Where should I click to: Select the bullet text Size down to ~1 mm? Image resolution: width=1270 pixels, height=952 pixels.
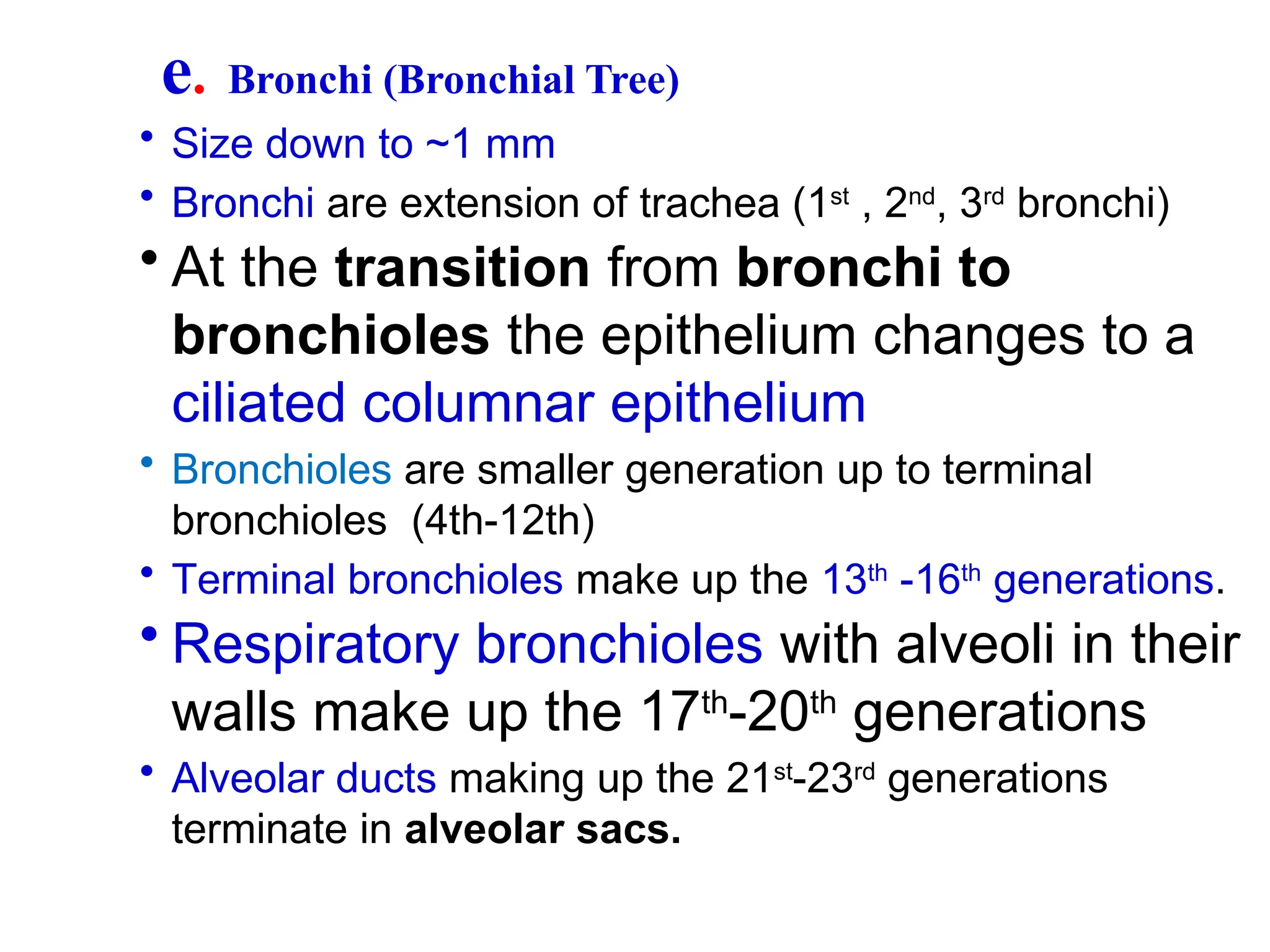(x=363, y=144)
